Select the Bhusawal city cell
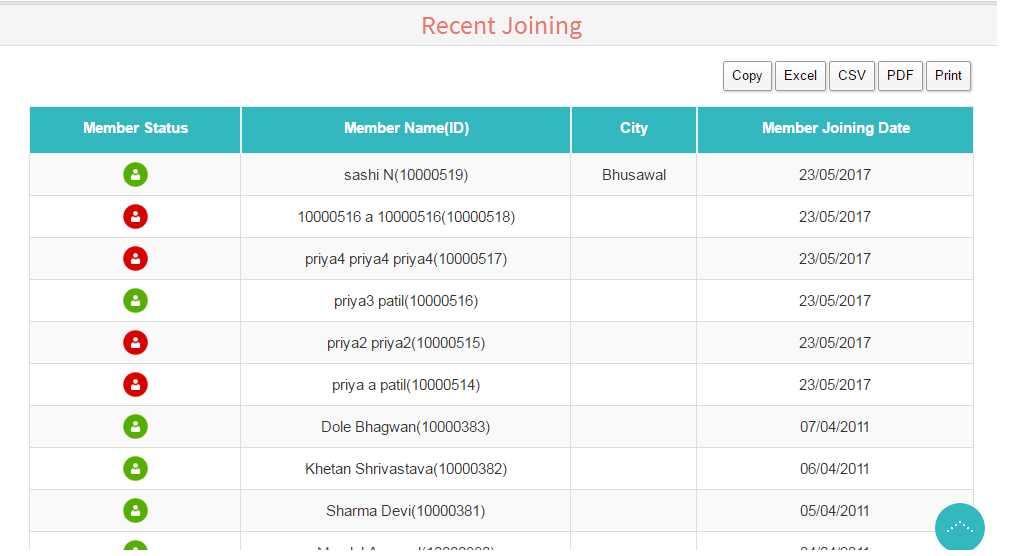 click(634, 175)
